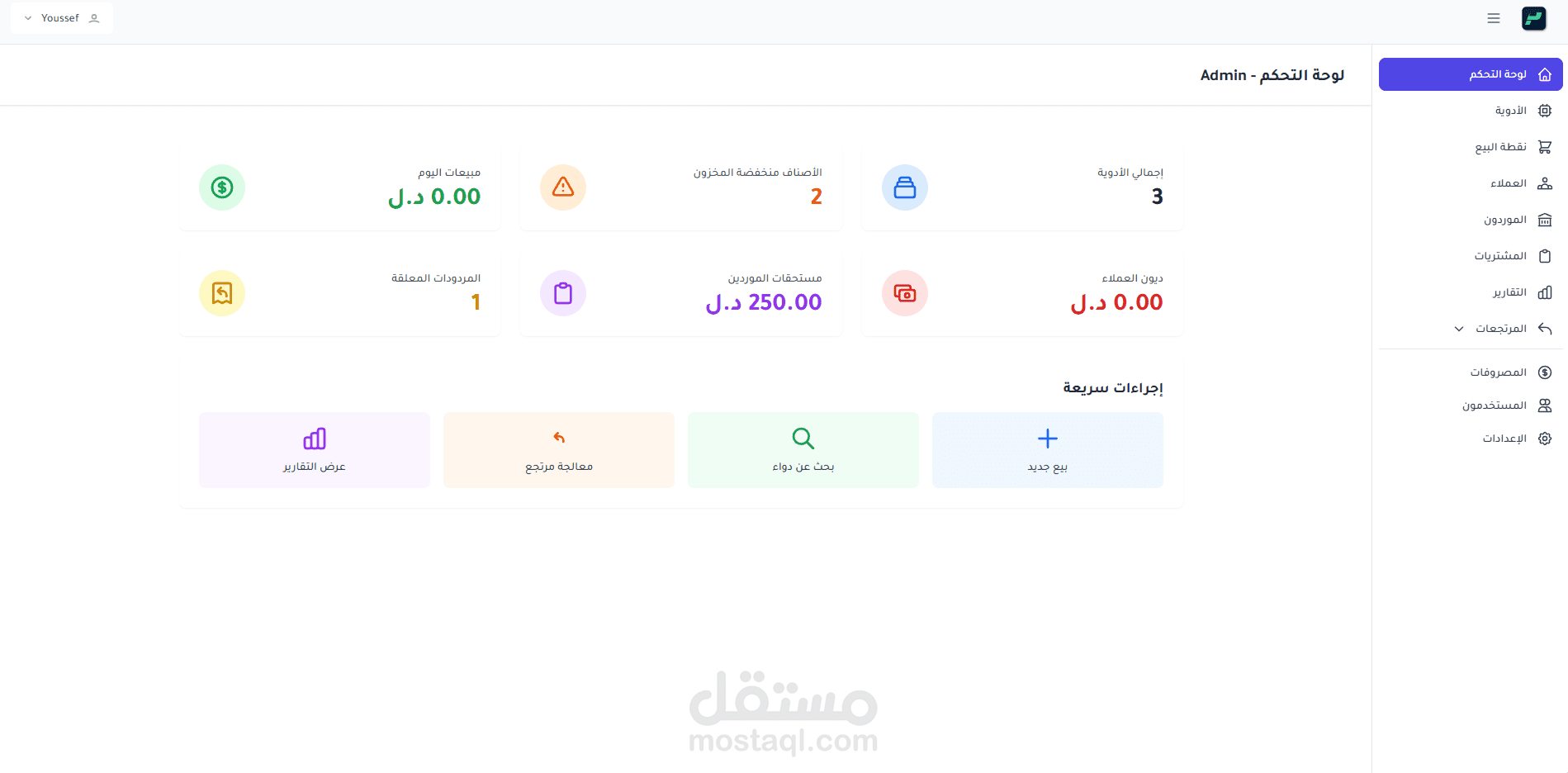Image resolution: width=1568 pixels, height=773 pixels.
Task: Open معالجة مرتجع quick action card
Action: click(x=558, y=449)
